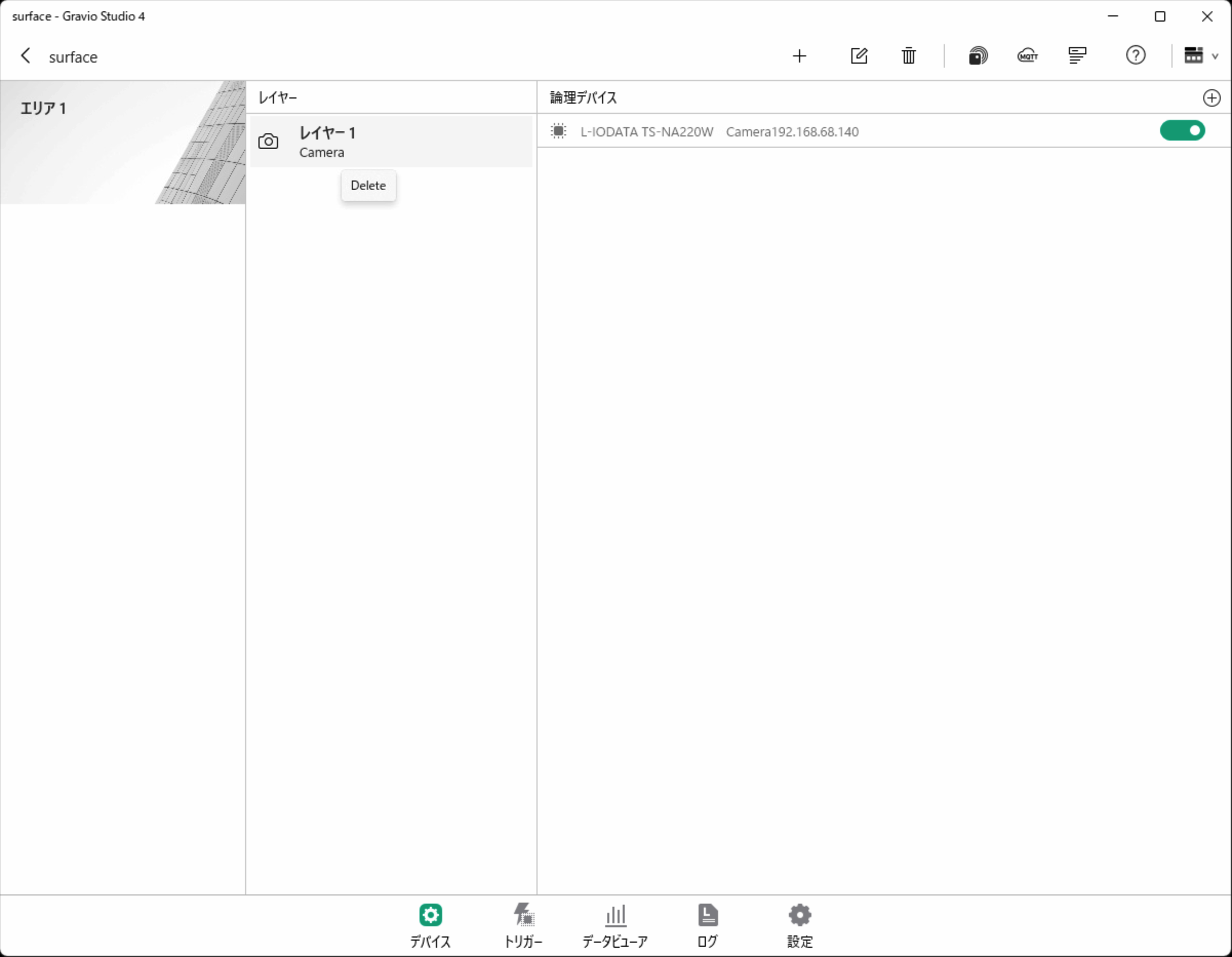Switch to the トリガー tab

click(x=523, y=926)
